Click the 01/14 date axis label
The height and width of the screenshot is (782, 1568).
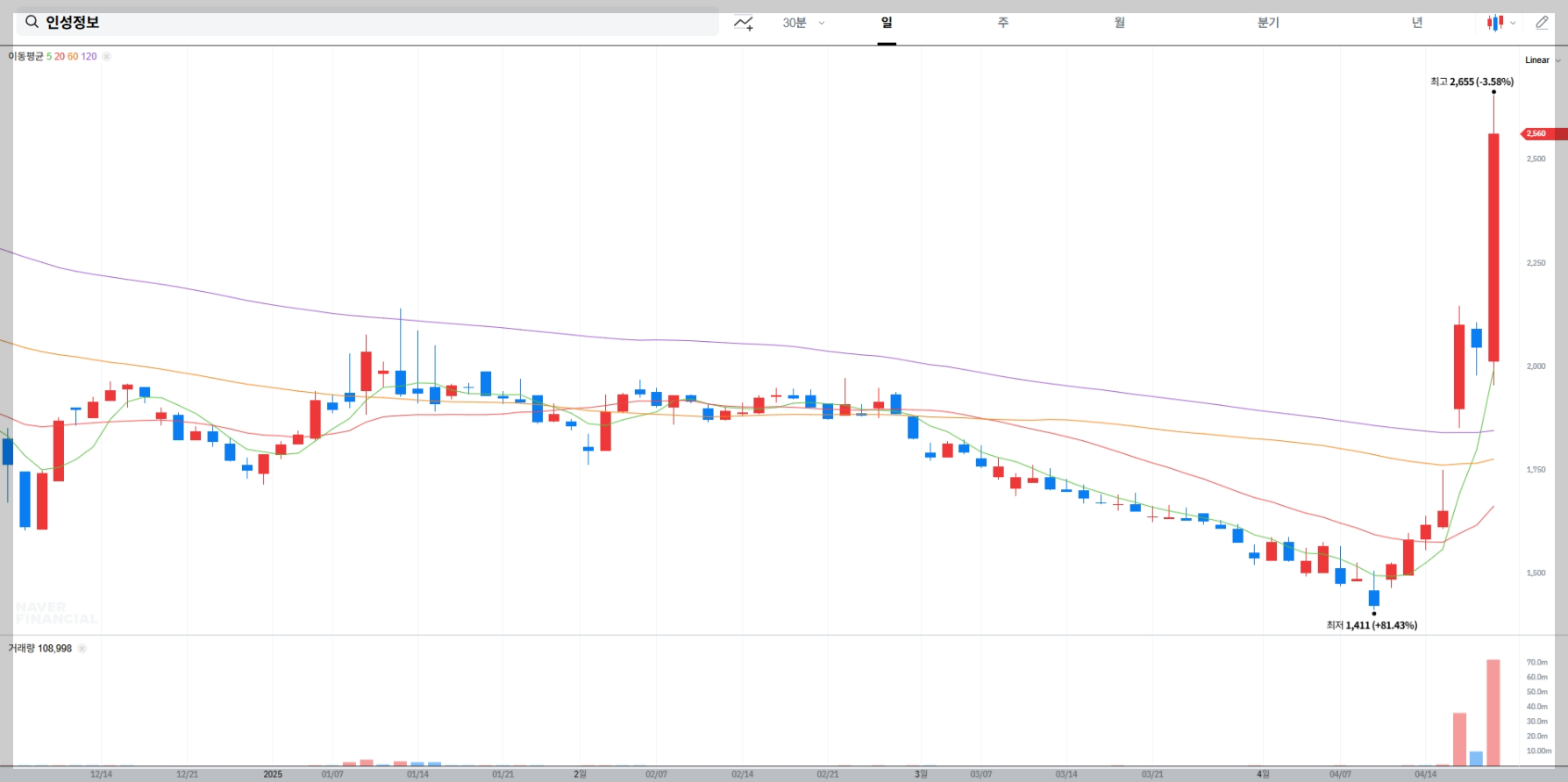pyautogui.click(x=417, y=774)
